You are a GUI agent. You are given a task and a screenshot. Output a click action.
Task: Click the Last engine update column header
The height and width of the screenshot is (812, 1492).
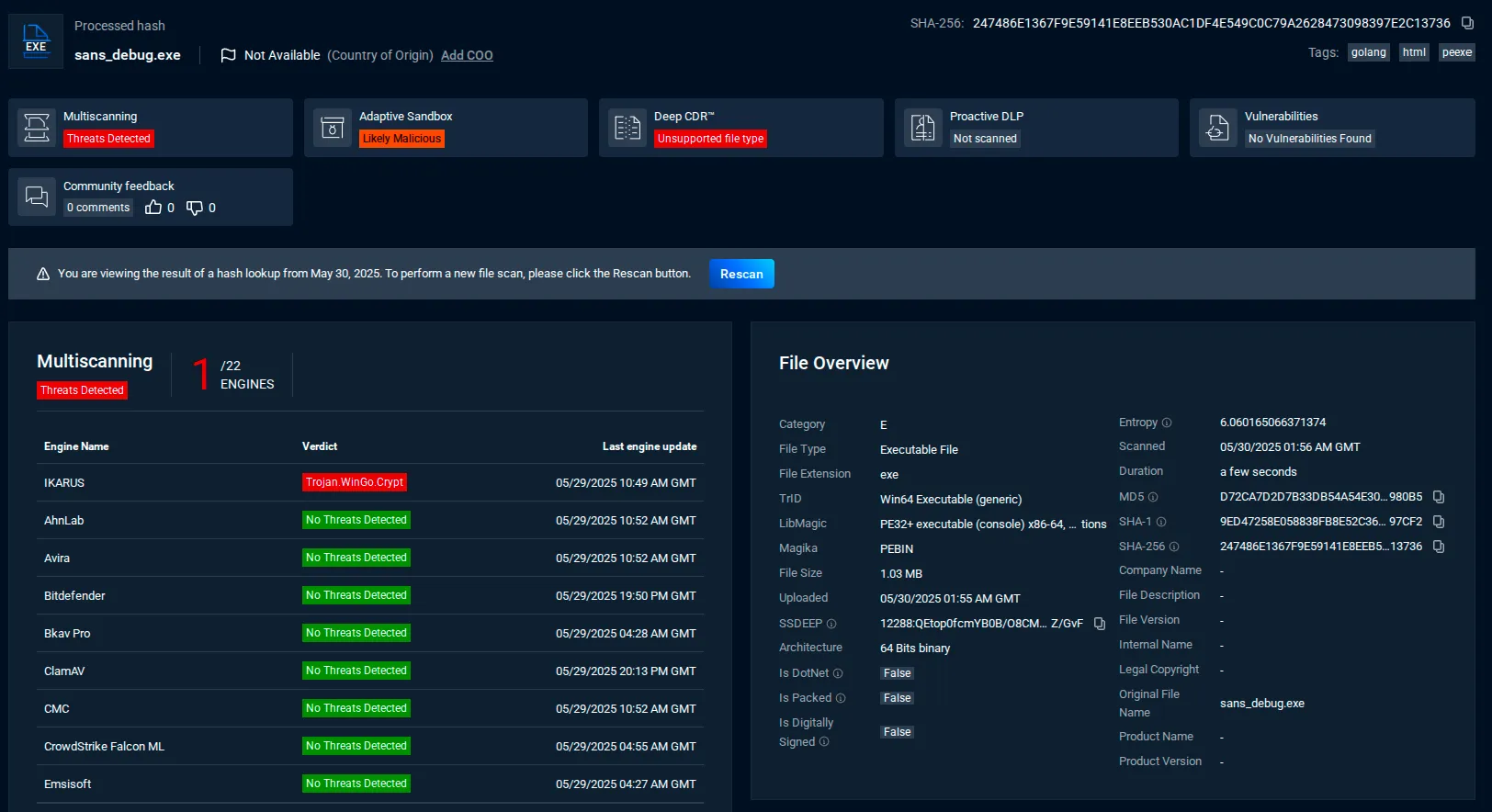pos(650,446)
